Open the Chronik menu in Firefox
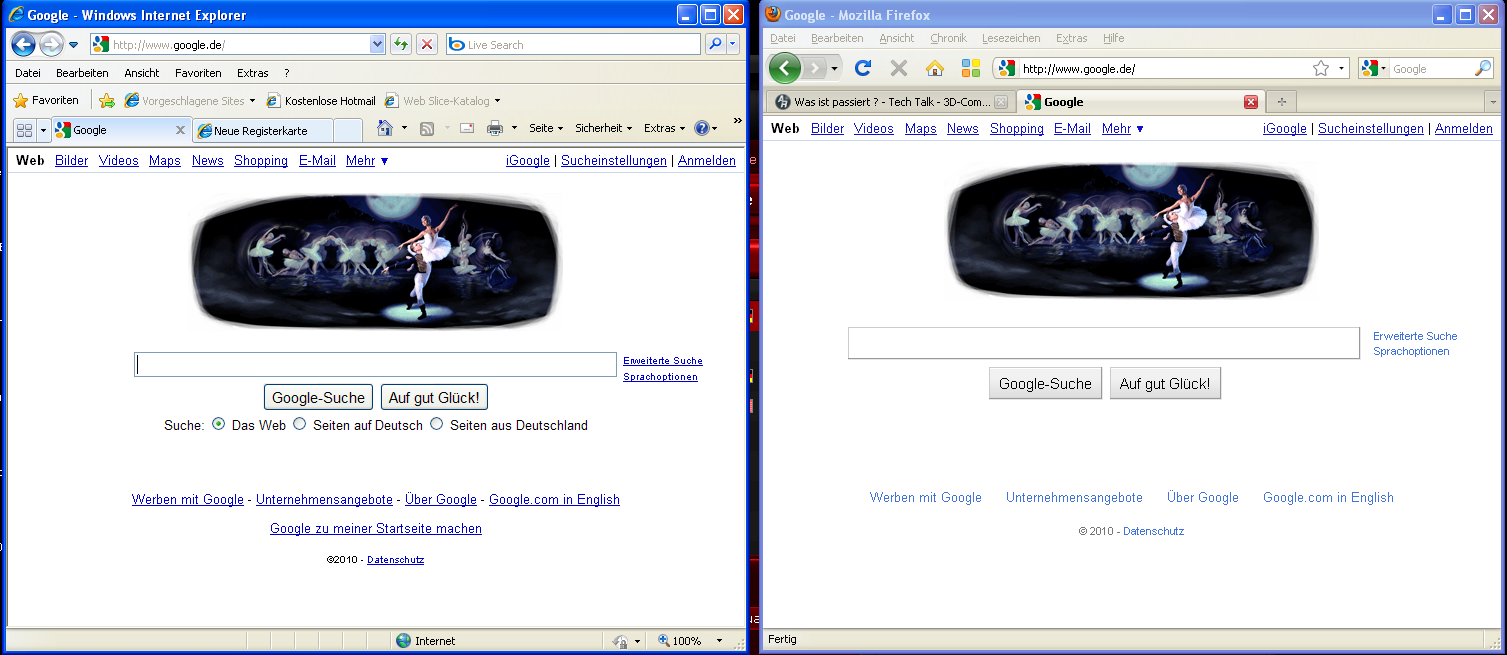Viewport: 1507px width, 655px height. point(948,38)
